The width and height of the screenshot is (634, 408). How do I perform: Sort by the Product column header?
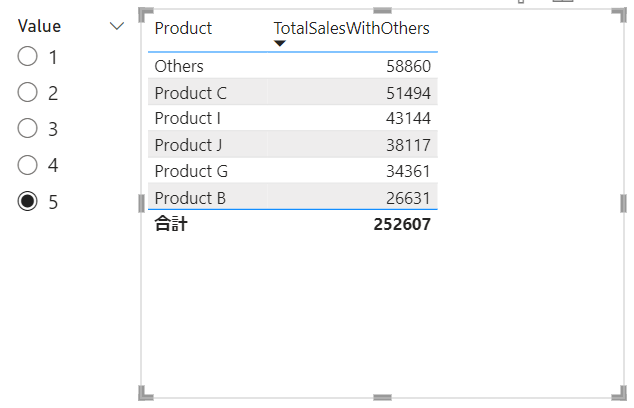click(x=183, y=28)
